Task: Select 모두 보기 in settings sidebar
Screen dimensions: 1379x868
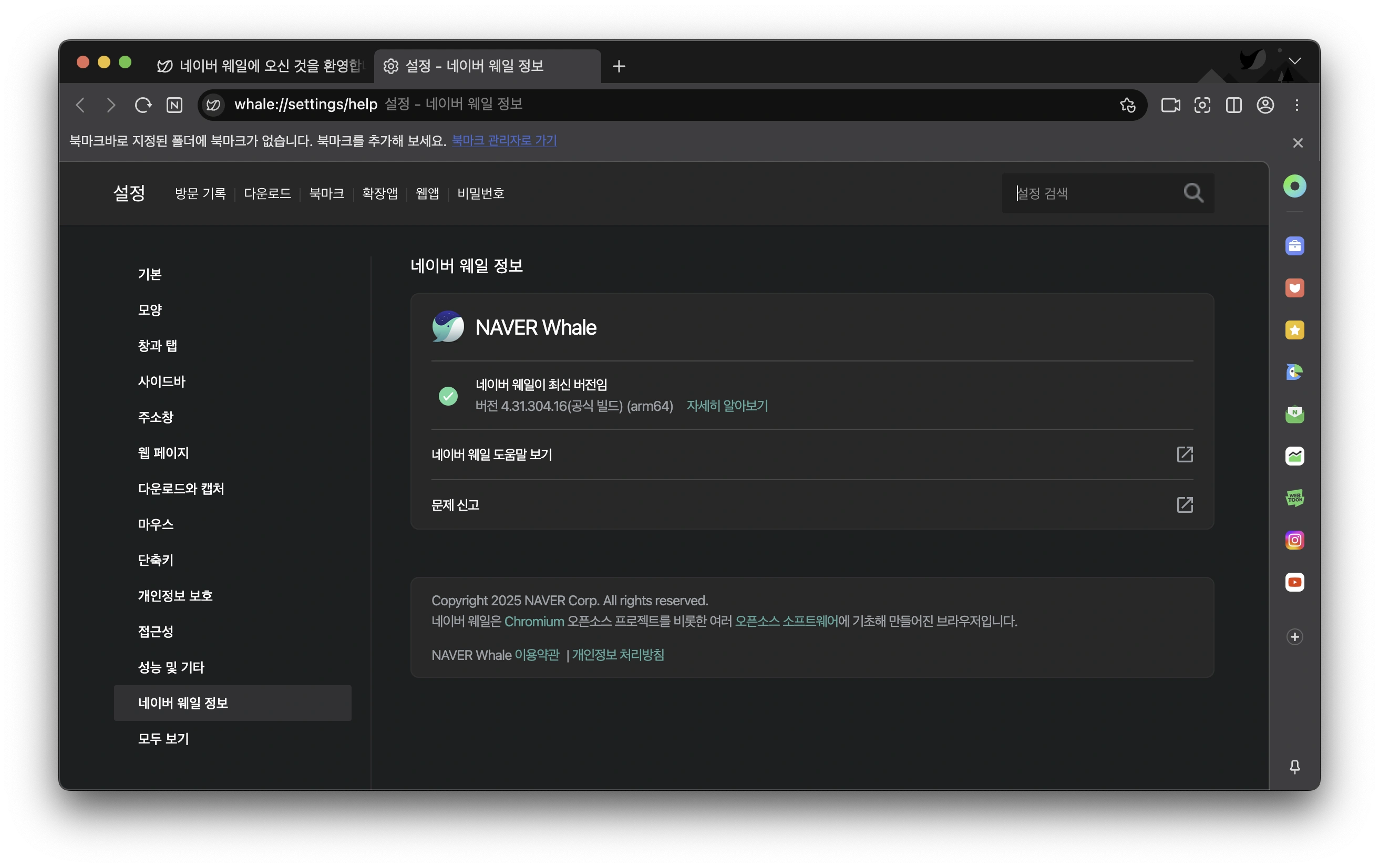Action: point(232,739)
